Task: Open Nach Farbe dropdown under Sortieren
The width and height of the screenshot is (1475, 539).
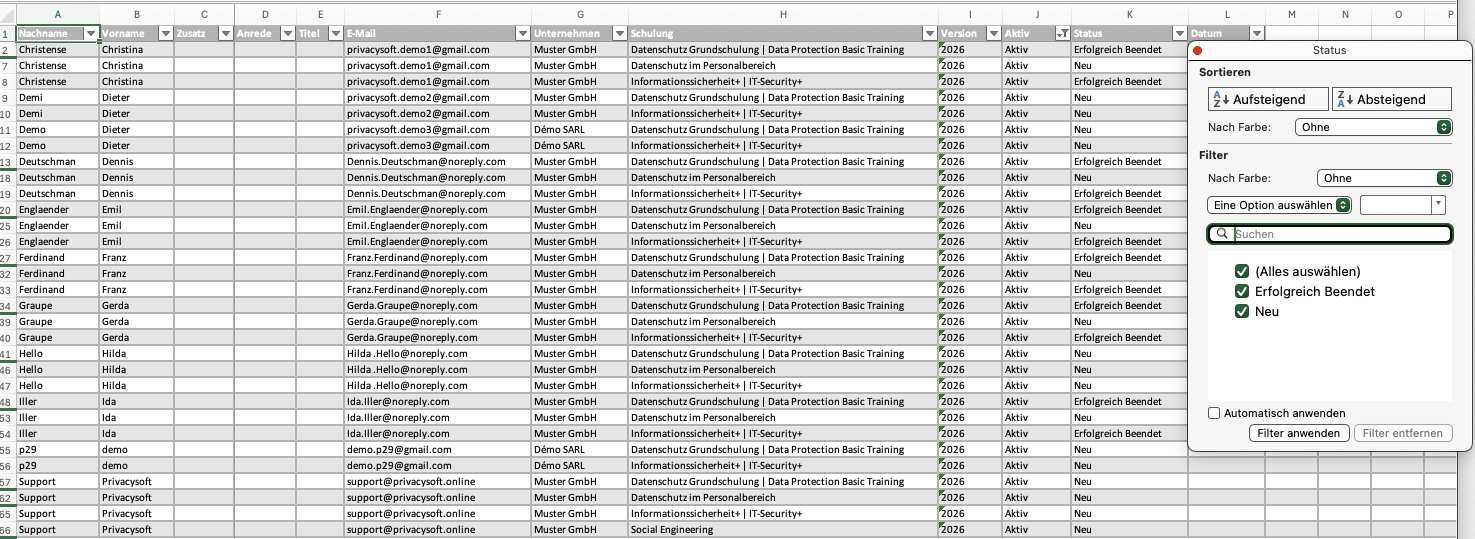Action: (x=1372, y=127)
